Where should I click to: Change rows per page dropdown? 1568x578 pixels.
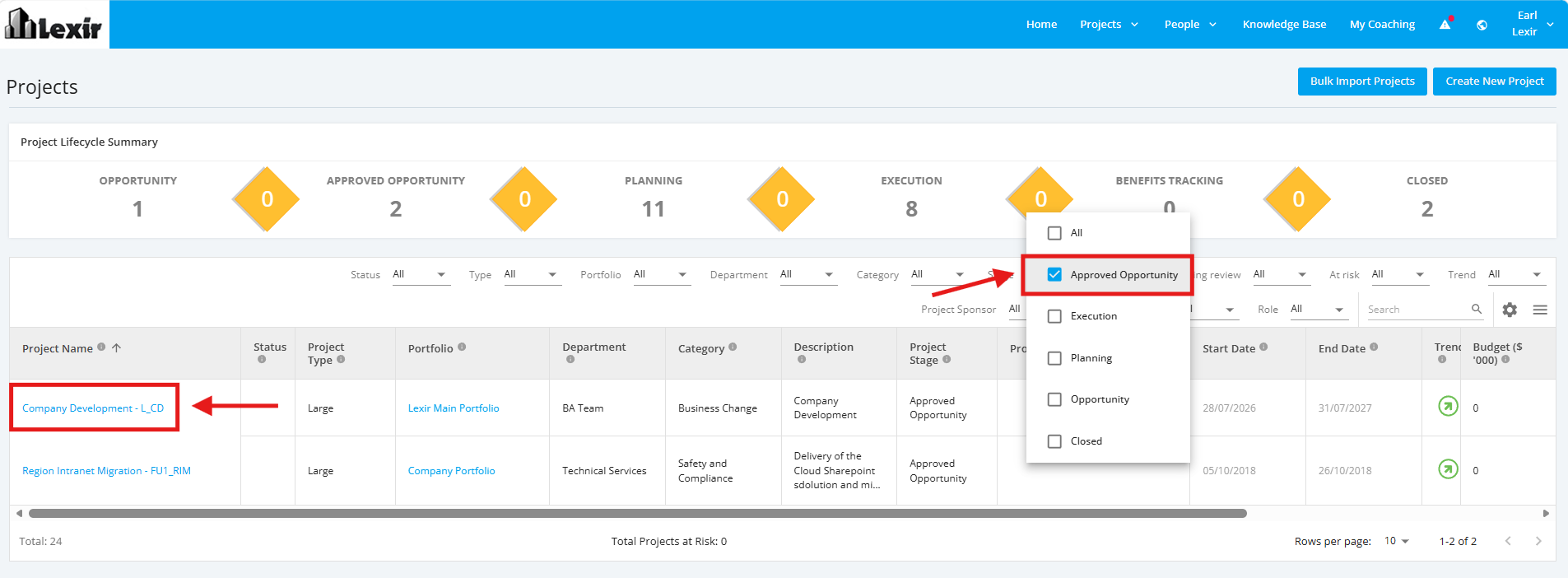[x=1397, y=541]
